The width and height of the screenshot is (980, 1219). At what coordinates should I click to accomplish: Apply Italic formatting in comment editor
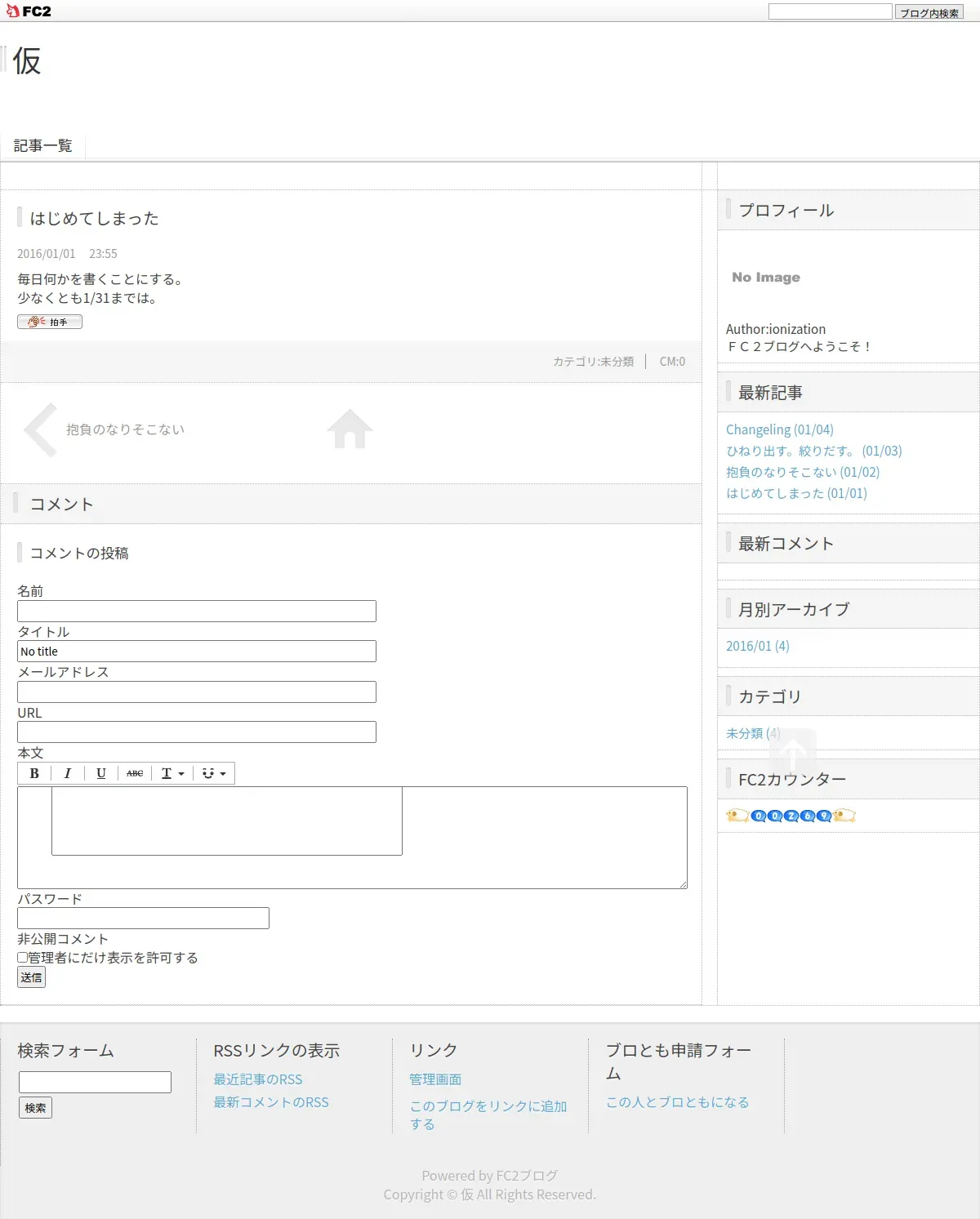tap(68, 773)
